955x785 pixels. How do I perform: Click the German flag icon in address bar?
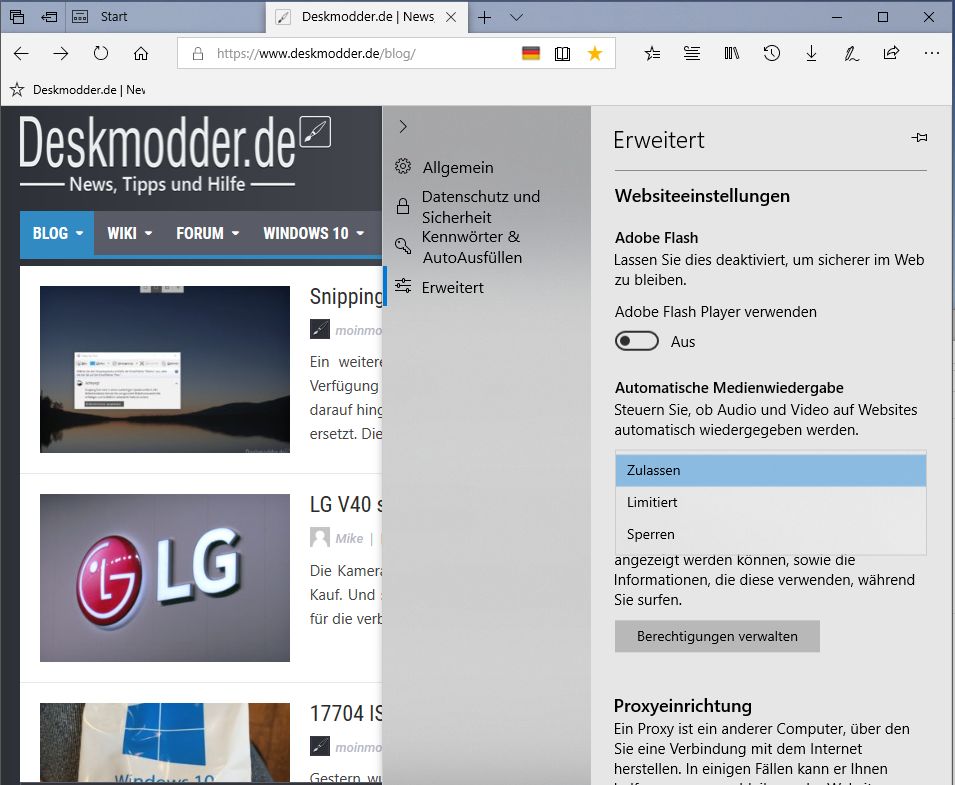click(x=531, y=54)
